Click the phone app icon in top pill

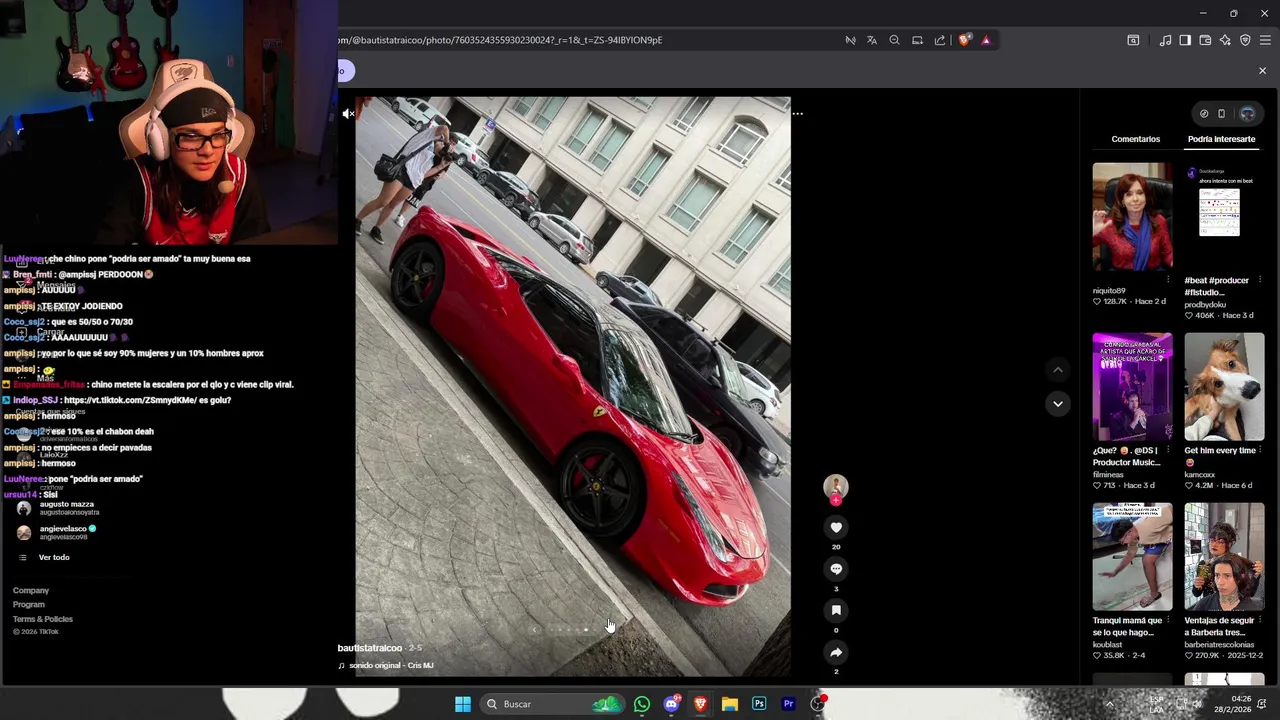pyautogui.click(x=1221, y=114)
